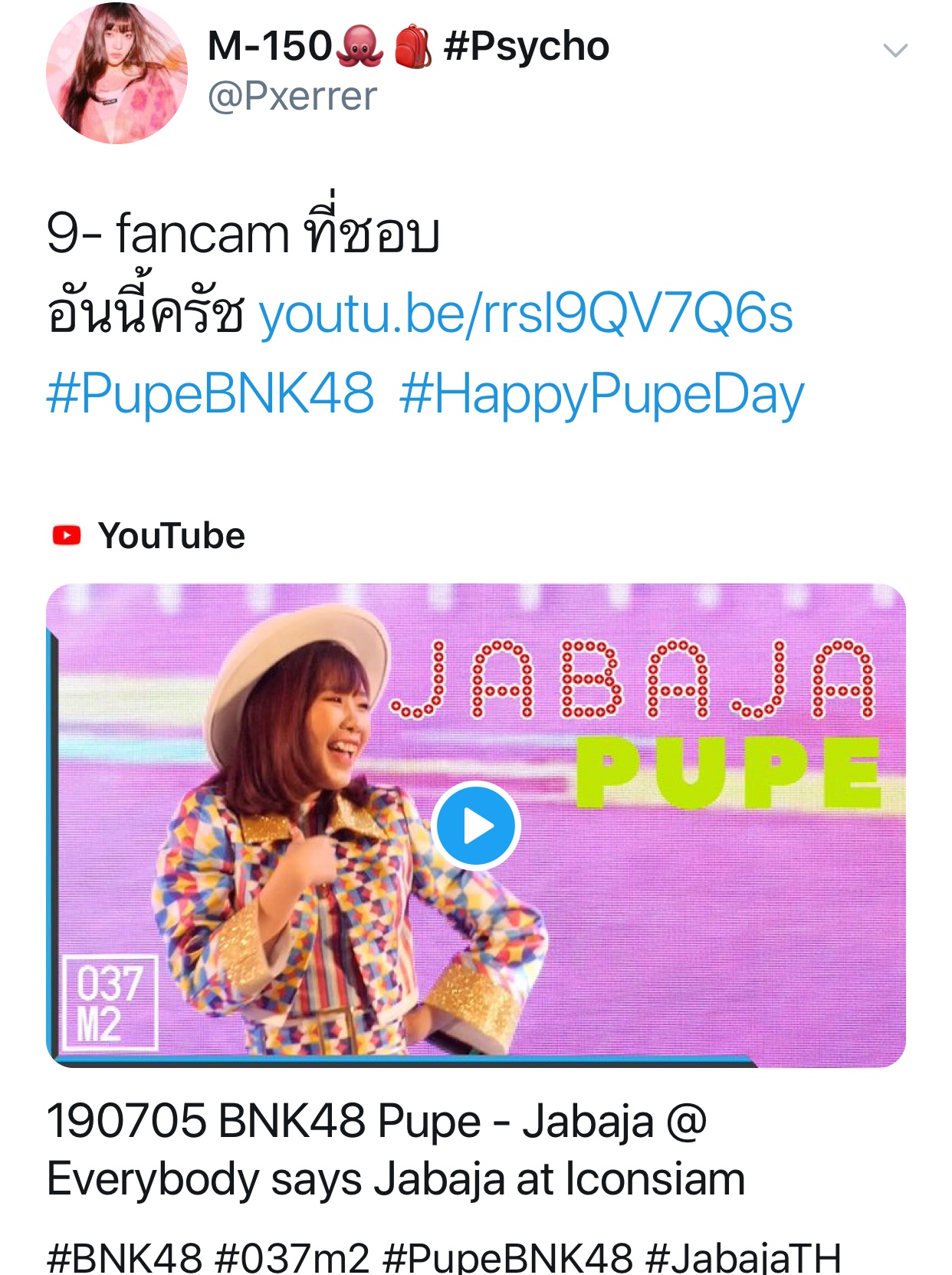The height and width of the screenshot is (1275, 952).
Task: Tap the profile avatar picture
Action: (x=117, y=73)
